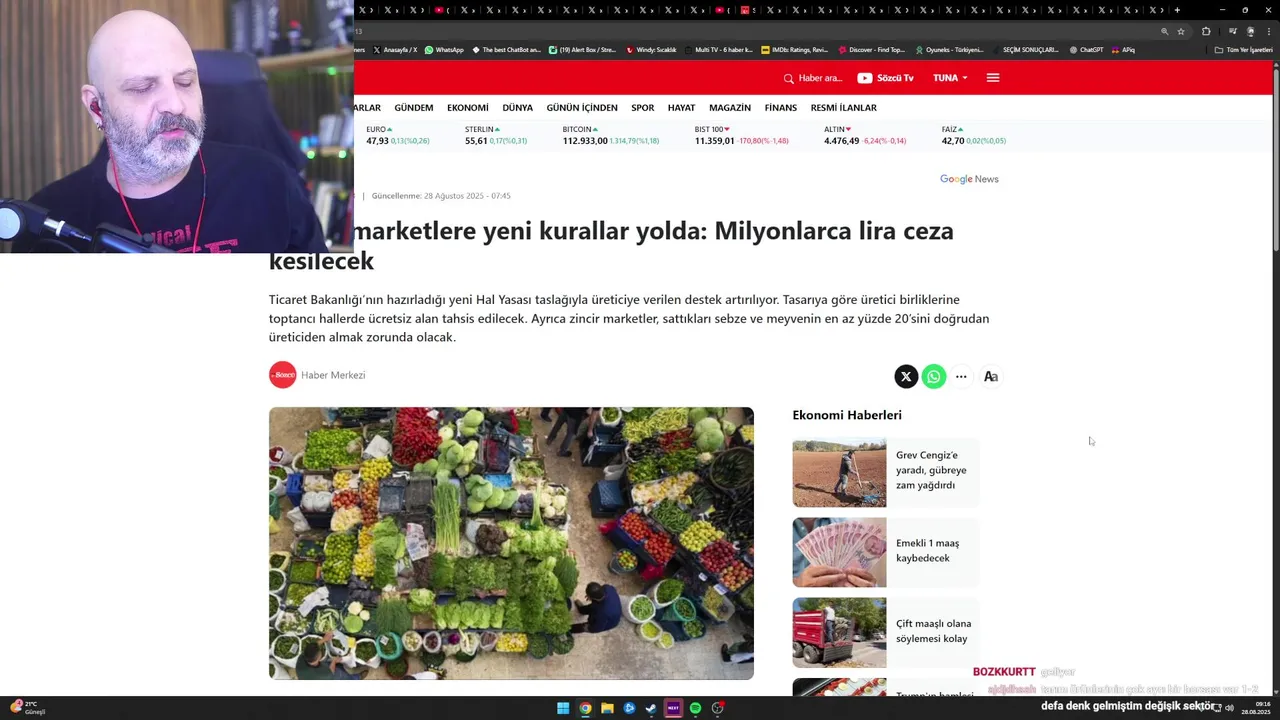Click the ALTIN gold price
1280x720 pixels.
[x=865, y=135]
